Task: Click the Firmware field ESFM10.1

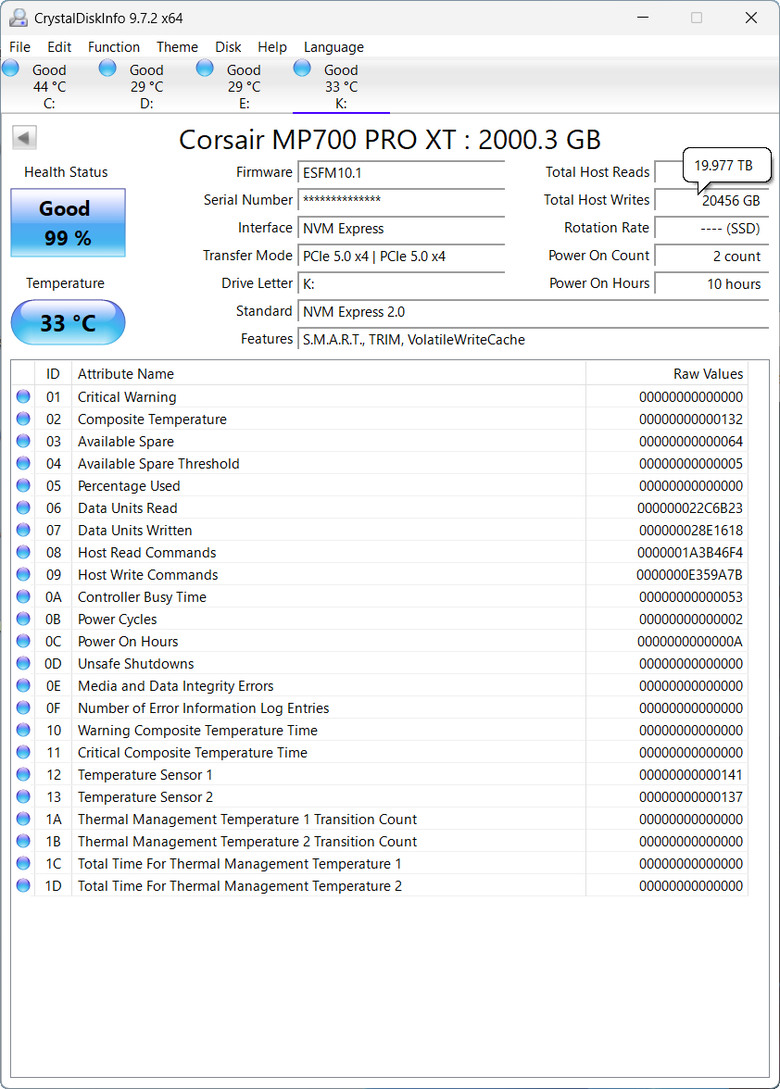Action: pyautogui.click(x=401, y=173)
